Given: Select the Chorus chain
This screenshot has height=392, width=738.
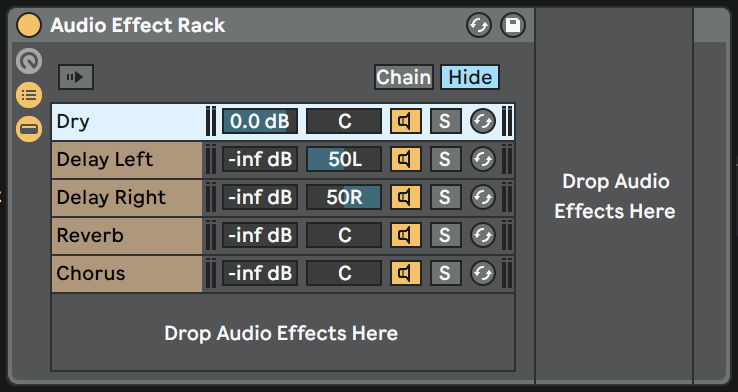Looking at the screenshot, I should (x=127, y=273).
